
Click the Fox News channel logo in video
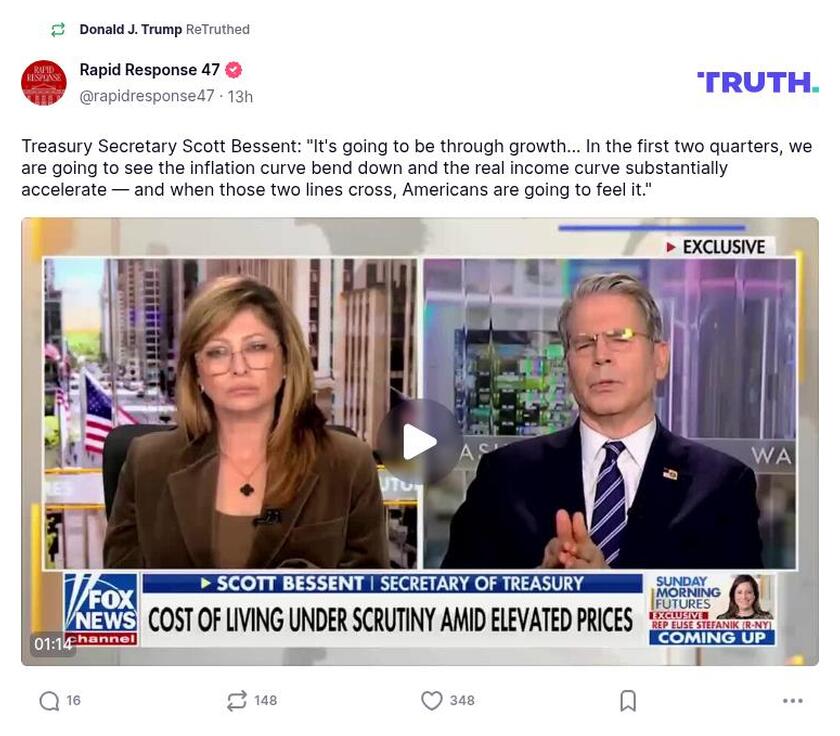tap(101, 608)
